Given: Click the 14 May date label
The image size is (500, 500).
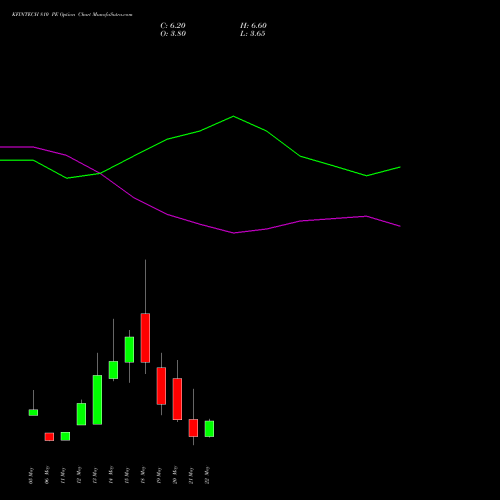Looking at the screenshot, I should click(111, 475).
